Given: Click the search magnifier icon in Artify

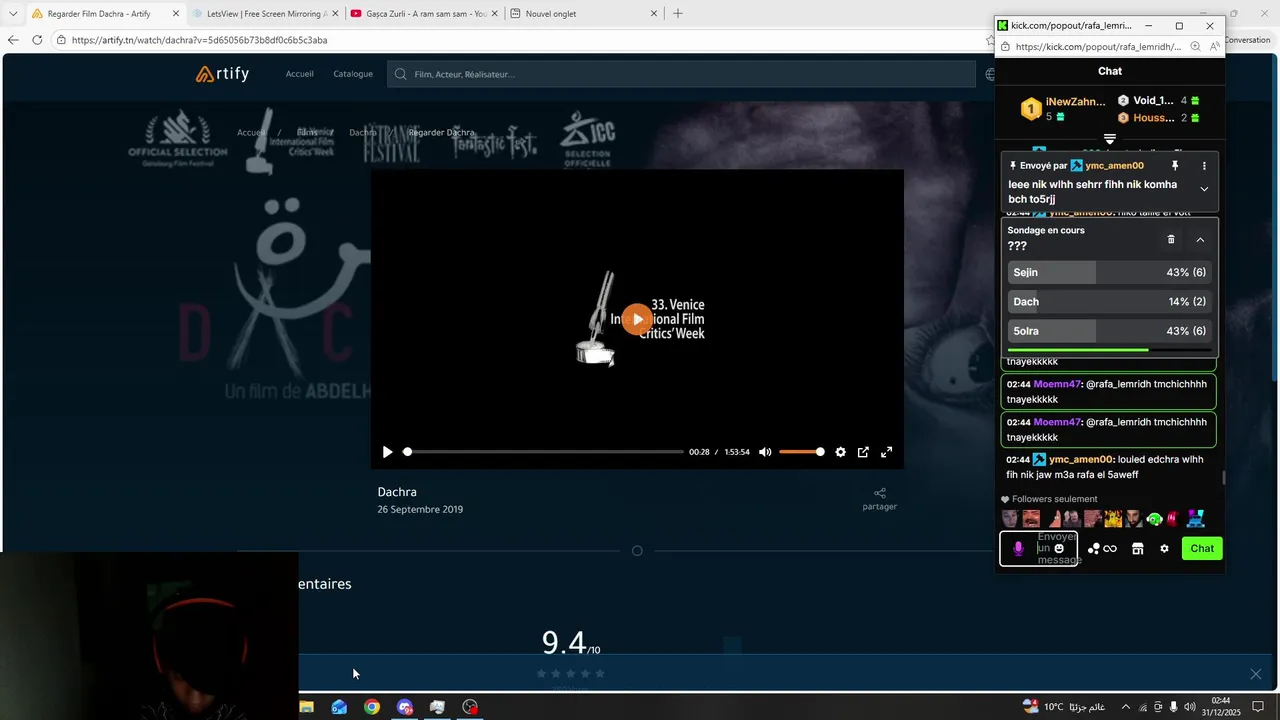Looking at the screenshot, I should 401,74.
